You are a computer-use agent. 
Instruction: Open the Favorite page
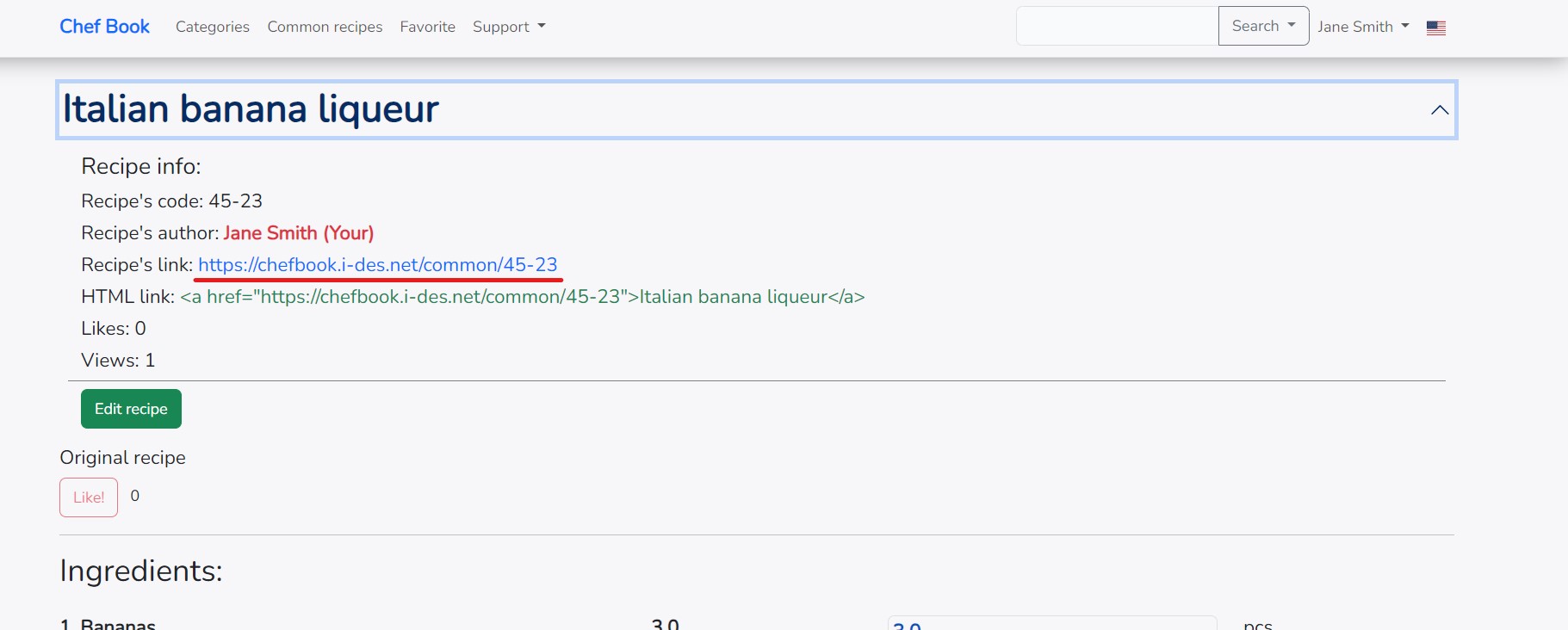(427, 27)
